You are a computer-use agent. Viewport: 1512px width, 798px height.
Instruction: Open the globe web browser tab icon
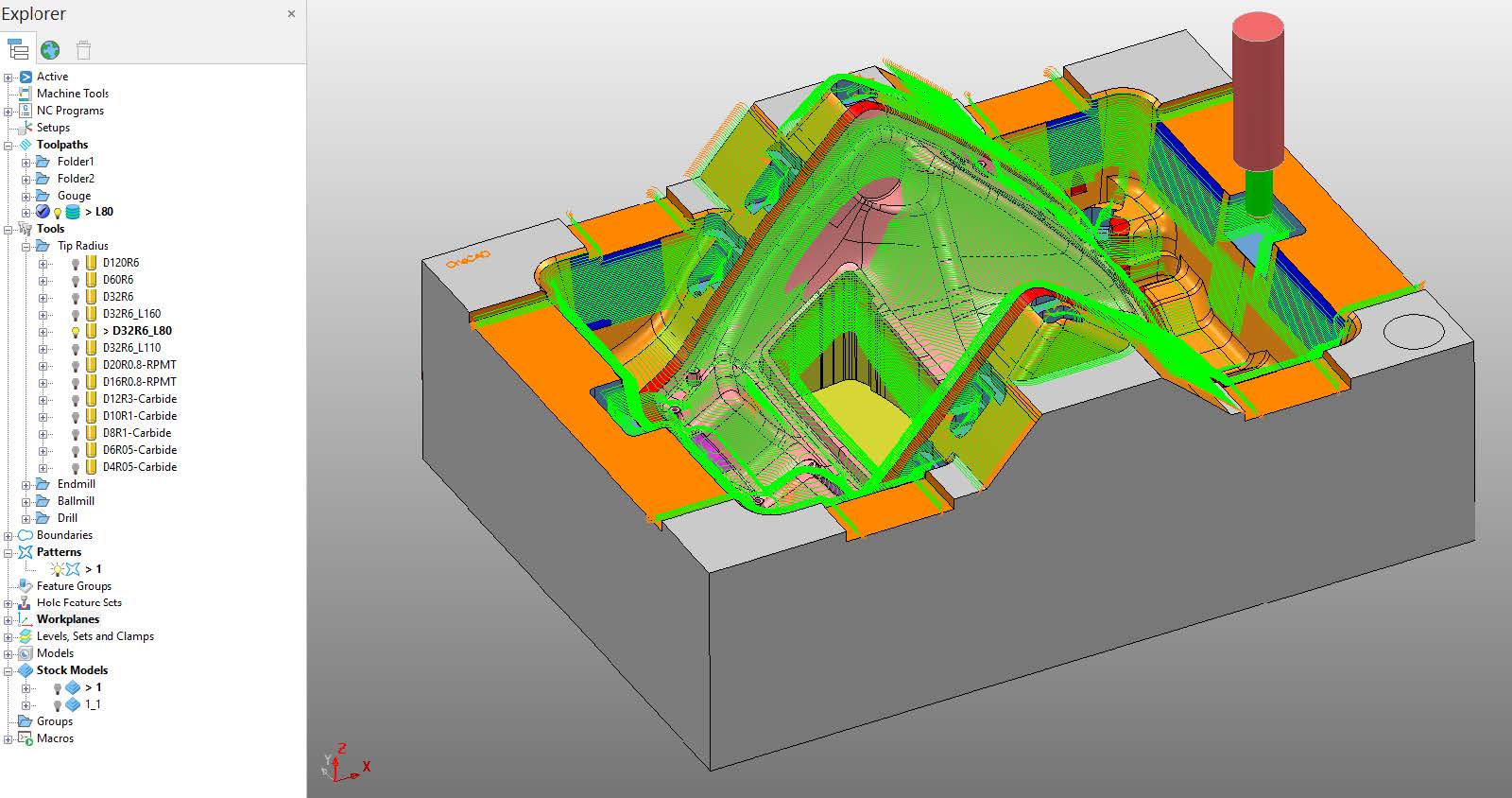pyautogui.click(x=51, y=49)
